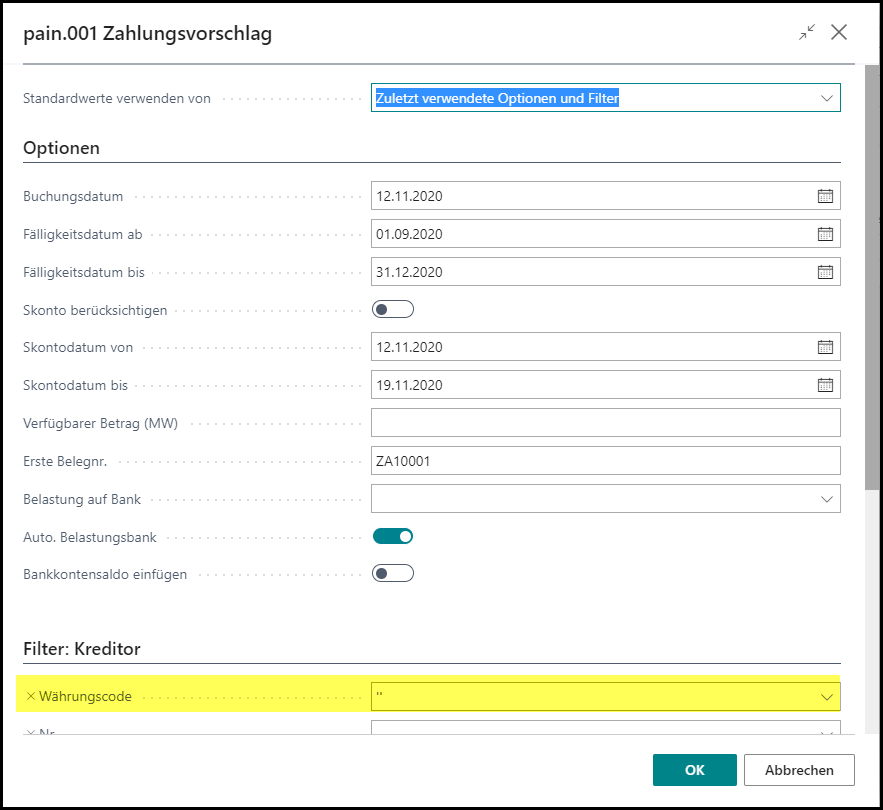Image resolution: width=883 pixels, height=810 pixels.
Task: Open the Belastung auf Bank dropdown
Action: click(827, 498)
